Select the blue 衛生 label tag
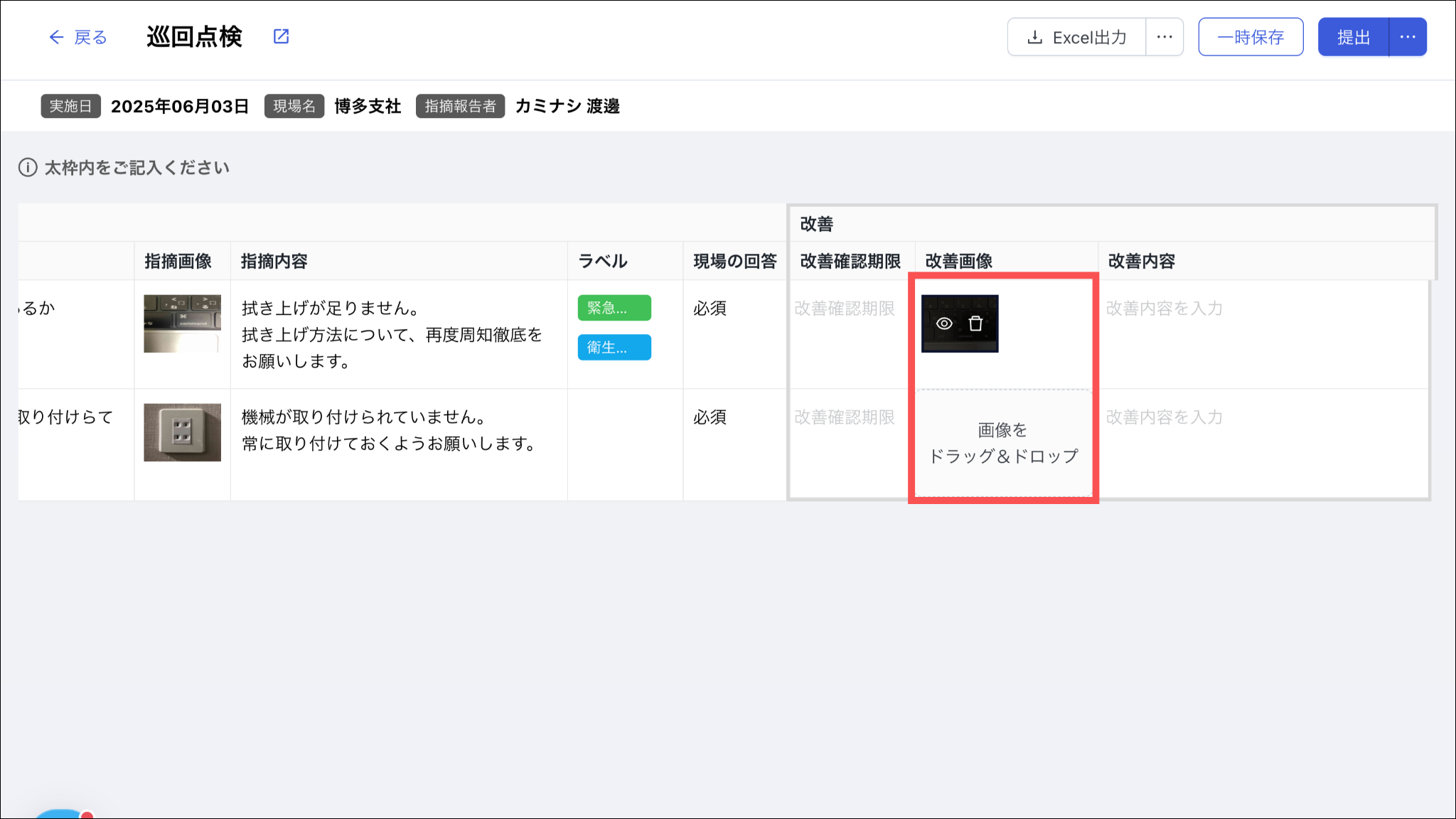The height and width of the screenshot is (819, 1456). 614,347
